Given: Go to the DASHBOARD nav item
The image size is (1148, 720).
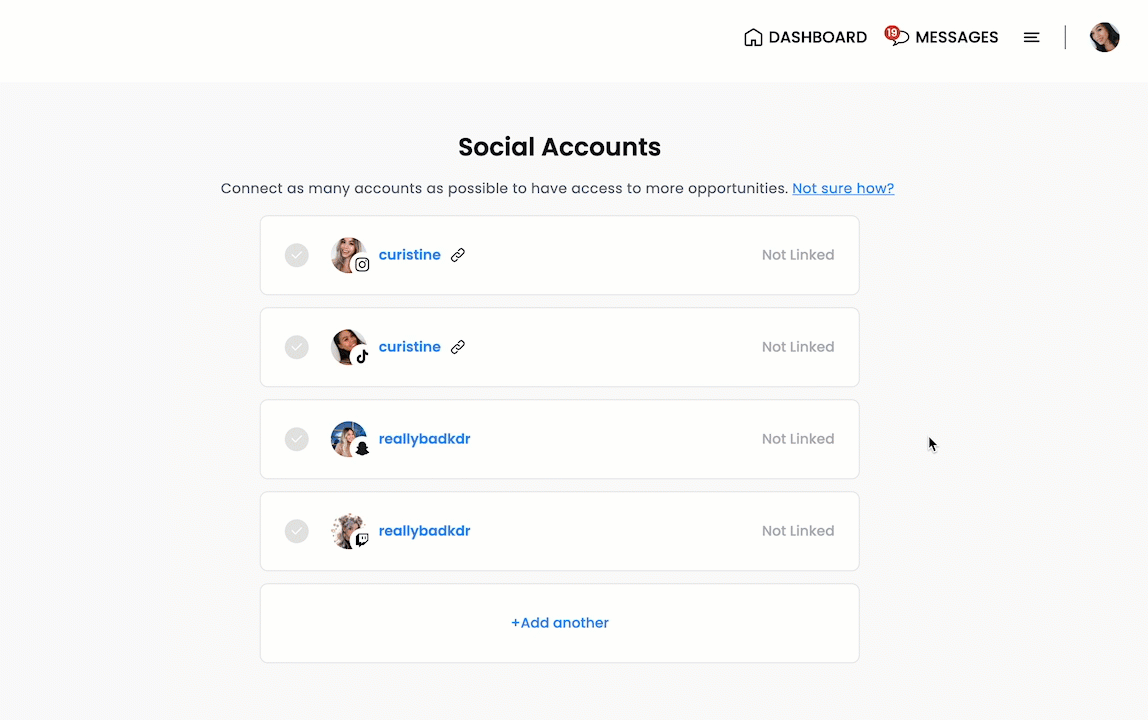Looking at the screenshot, I should (x=805, y=37).
